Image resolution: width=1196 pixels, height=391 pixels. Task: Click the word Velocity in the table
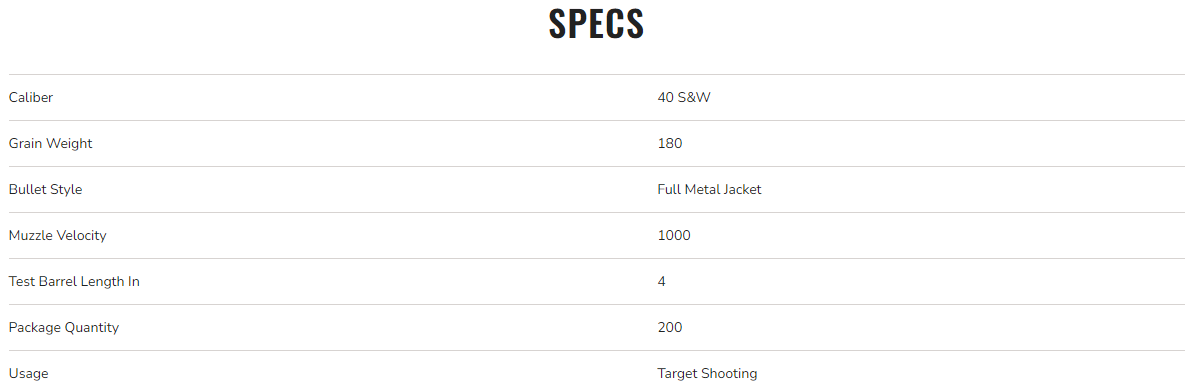point(79,236)
